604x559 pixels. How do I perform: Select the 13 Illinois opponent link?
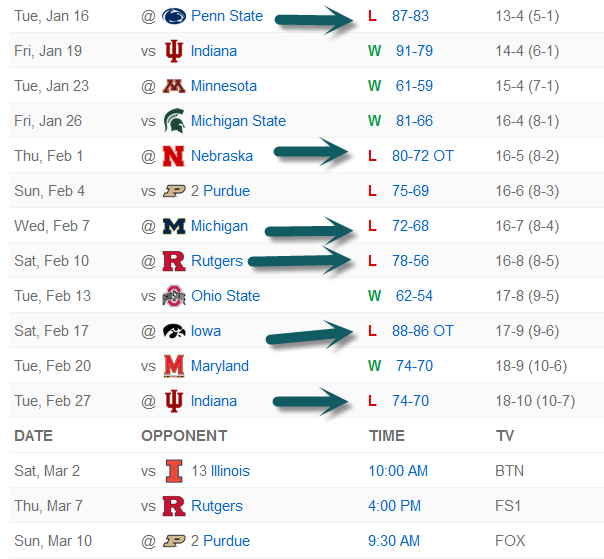[220, 471]
